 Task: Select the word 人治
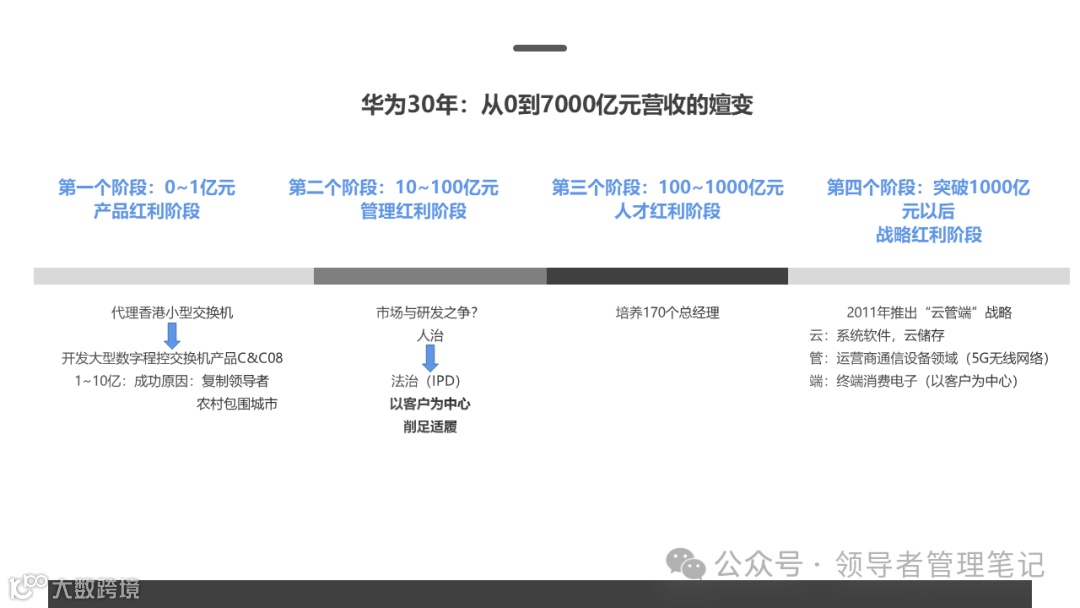(430, 335)
